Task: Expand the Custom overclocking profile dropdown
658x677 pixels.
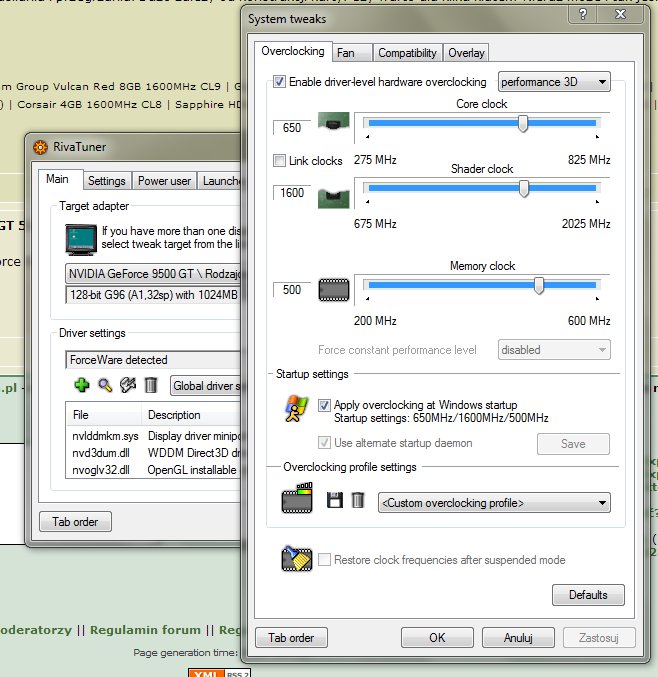Action: [494, 503]
